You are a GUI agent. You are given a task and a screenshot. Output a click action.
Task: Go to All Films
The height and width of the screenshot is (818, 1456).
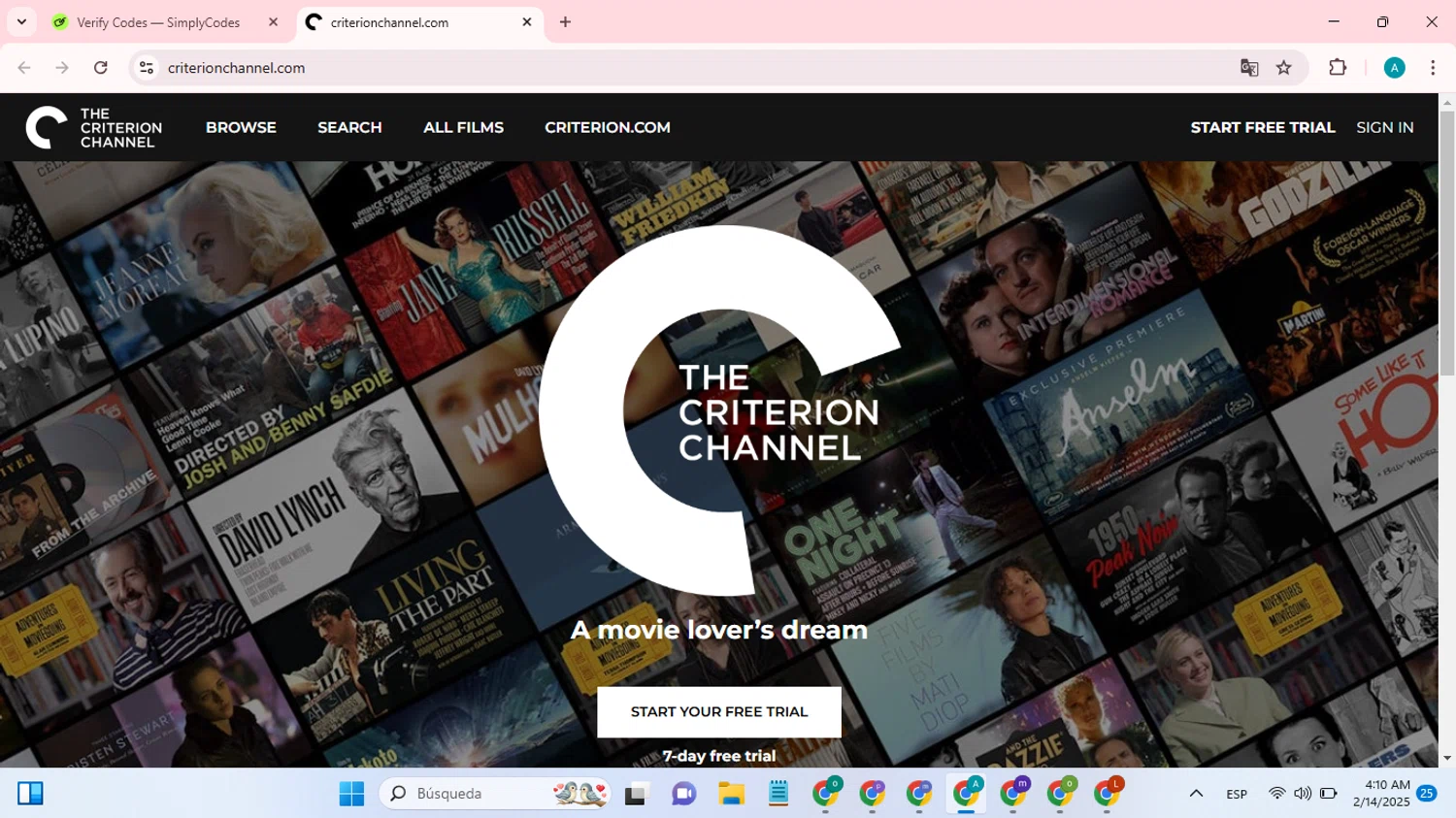coord(463,127)
